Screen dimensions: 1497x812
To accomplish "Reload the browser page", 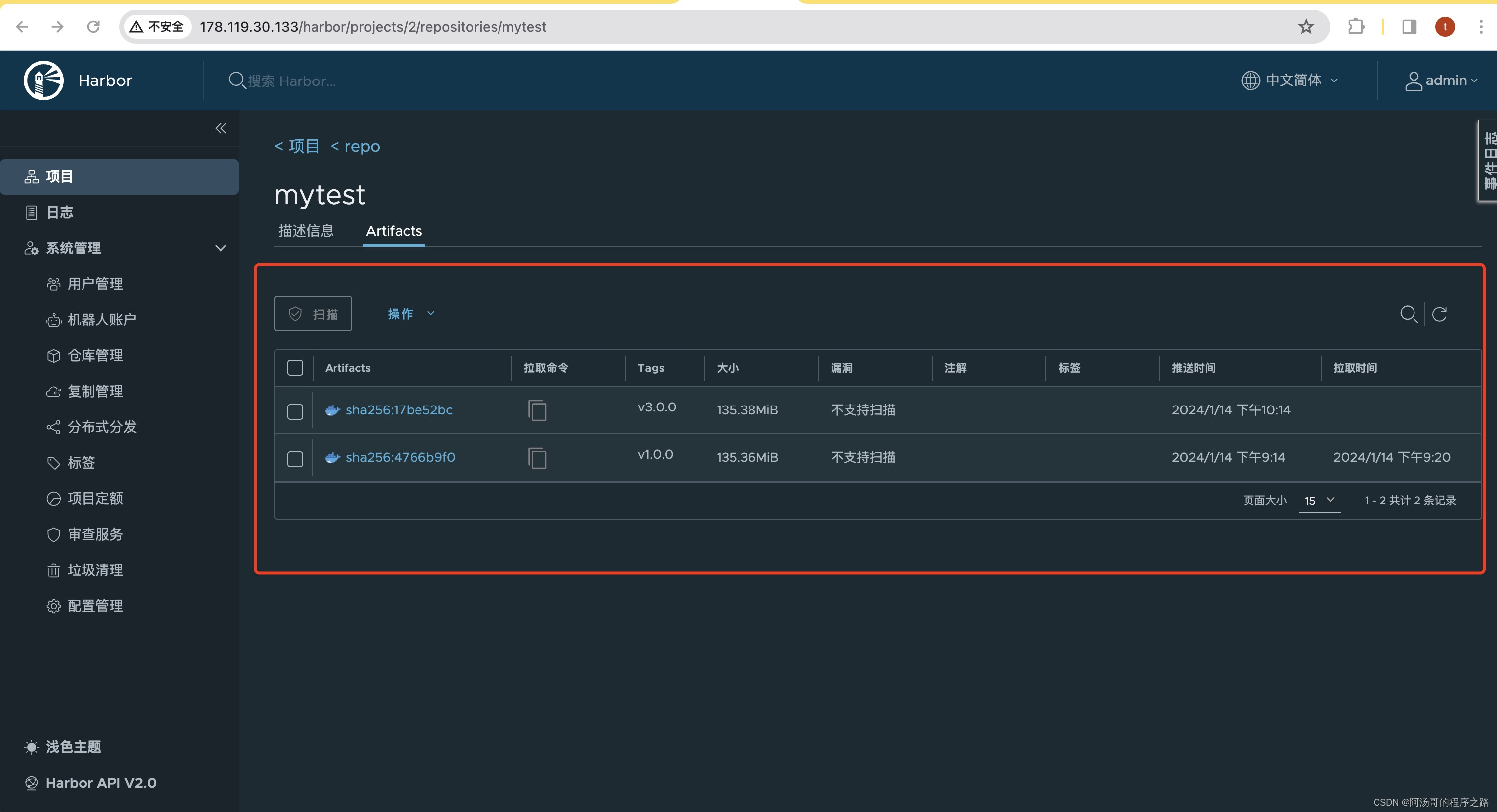I will [93, 27].
